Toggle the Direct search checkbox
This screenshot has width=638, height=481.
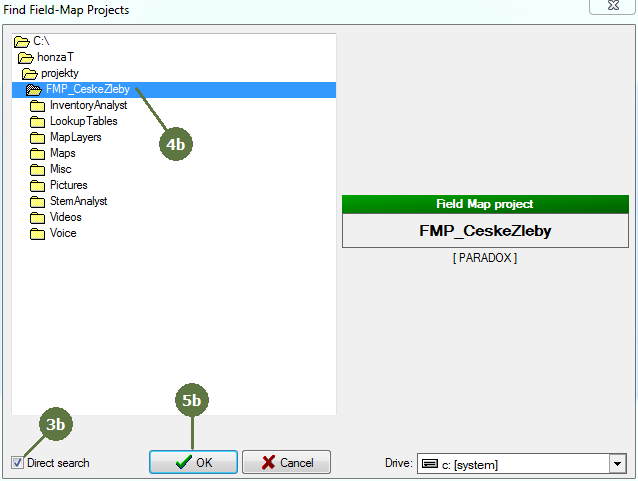pyautogui.click(x=18, y=463)
